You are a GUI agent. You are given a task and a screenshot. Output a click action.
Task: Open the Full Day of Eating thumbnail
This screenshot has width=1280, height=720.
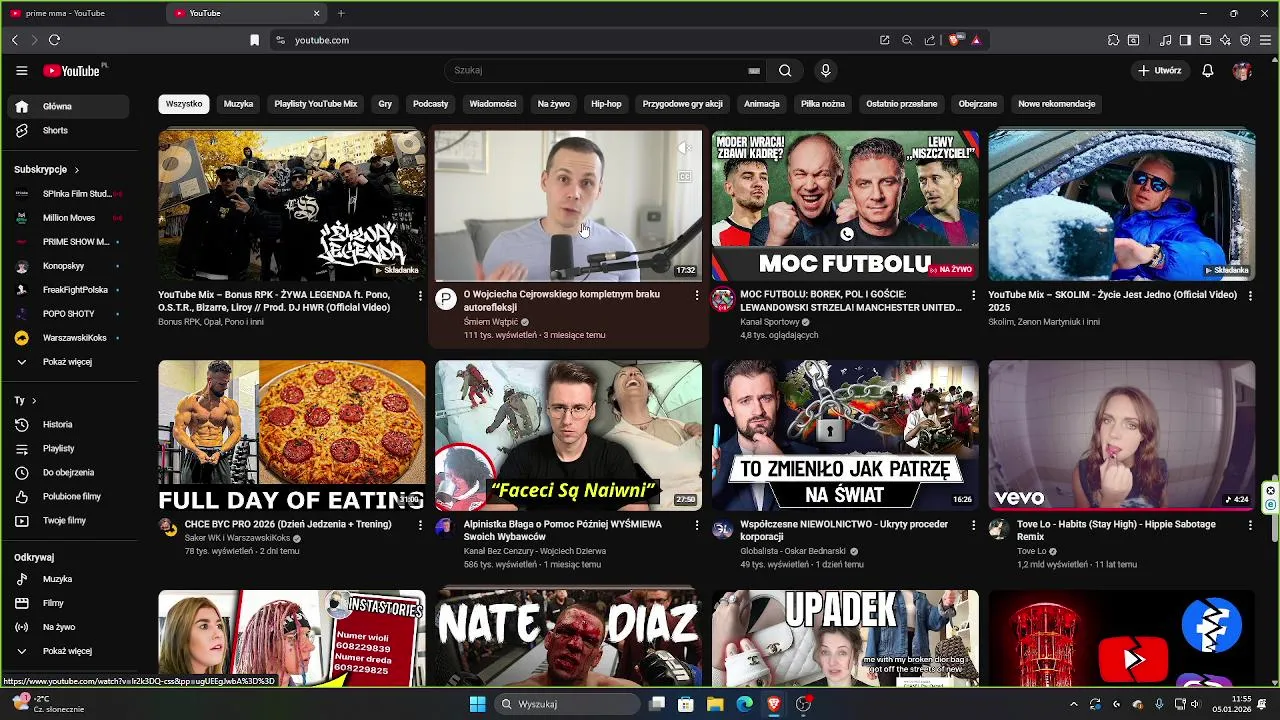point(292,435)
